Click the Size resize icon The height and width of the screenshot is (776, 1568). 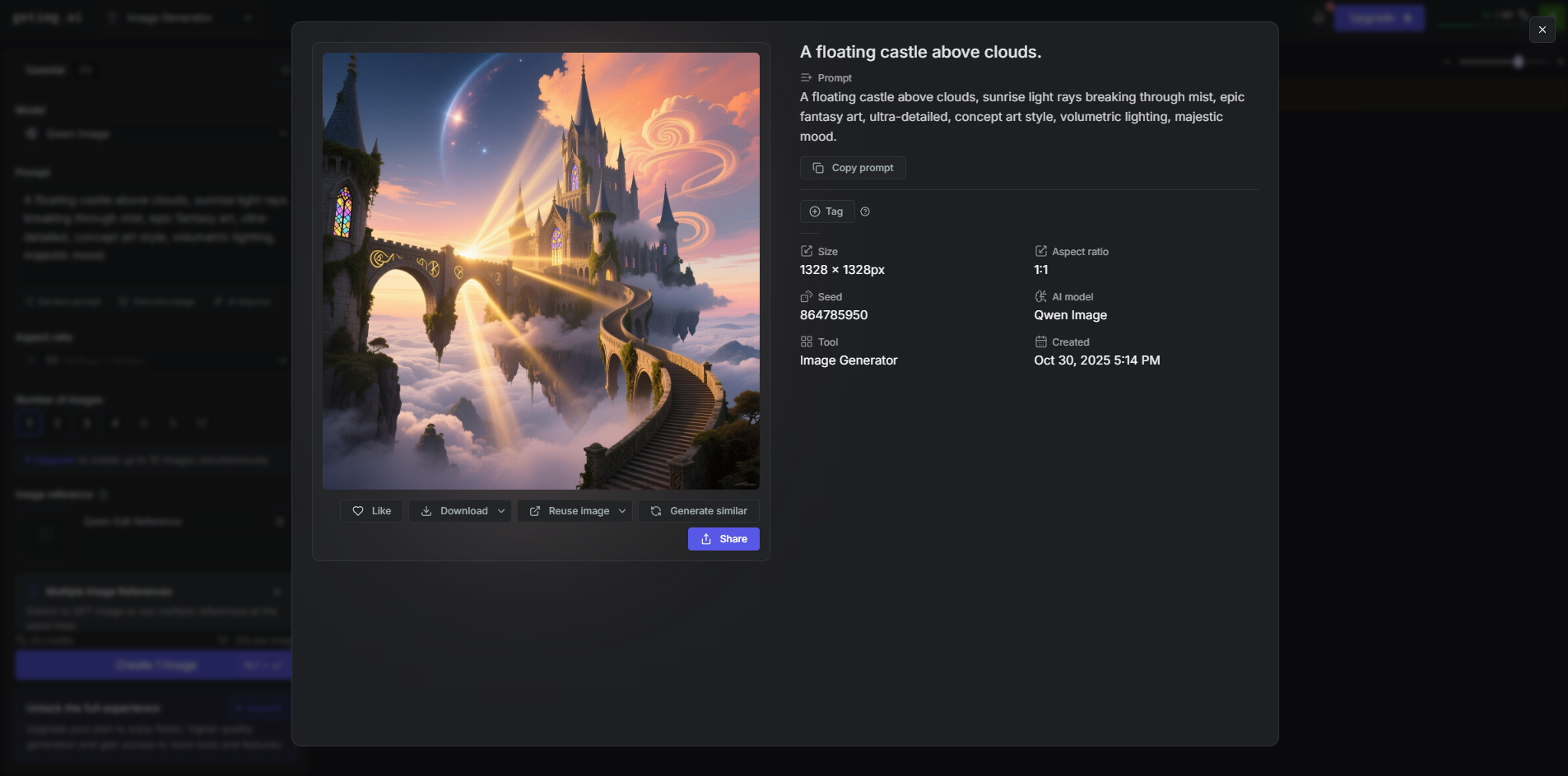[807, 251]
